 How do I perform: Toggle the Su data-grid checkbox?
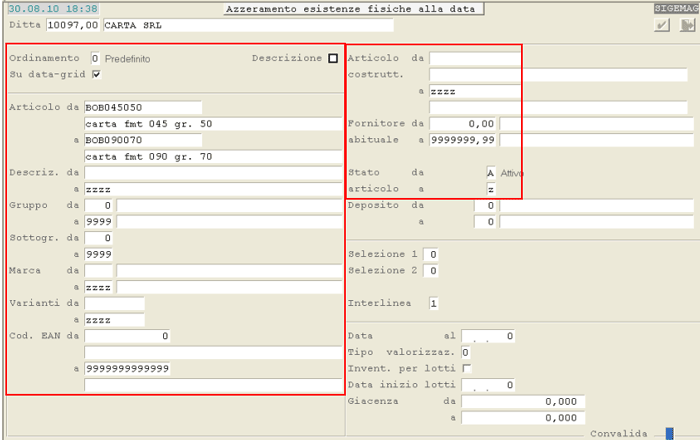click(96, 74)
